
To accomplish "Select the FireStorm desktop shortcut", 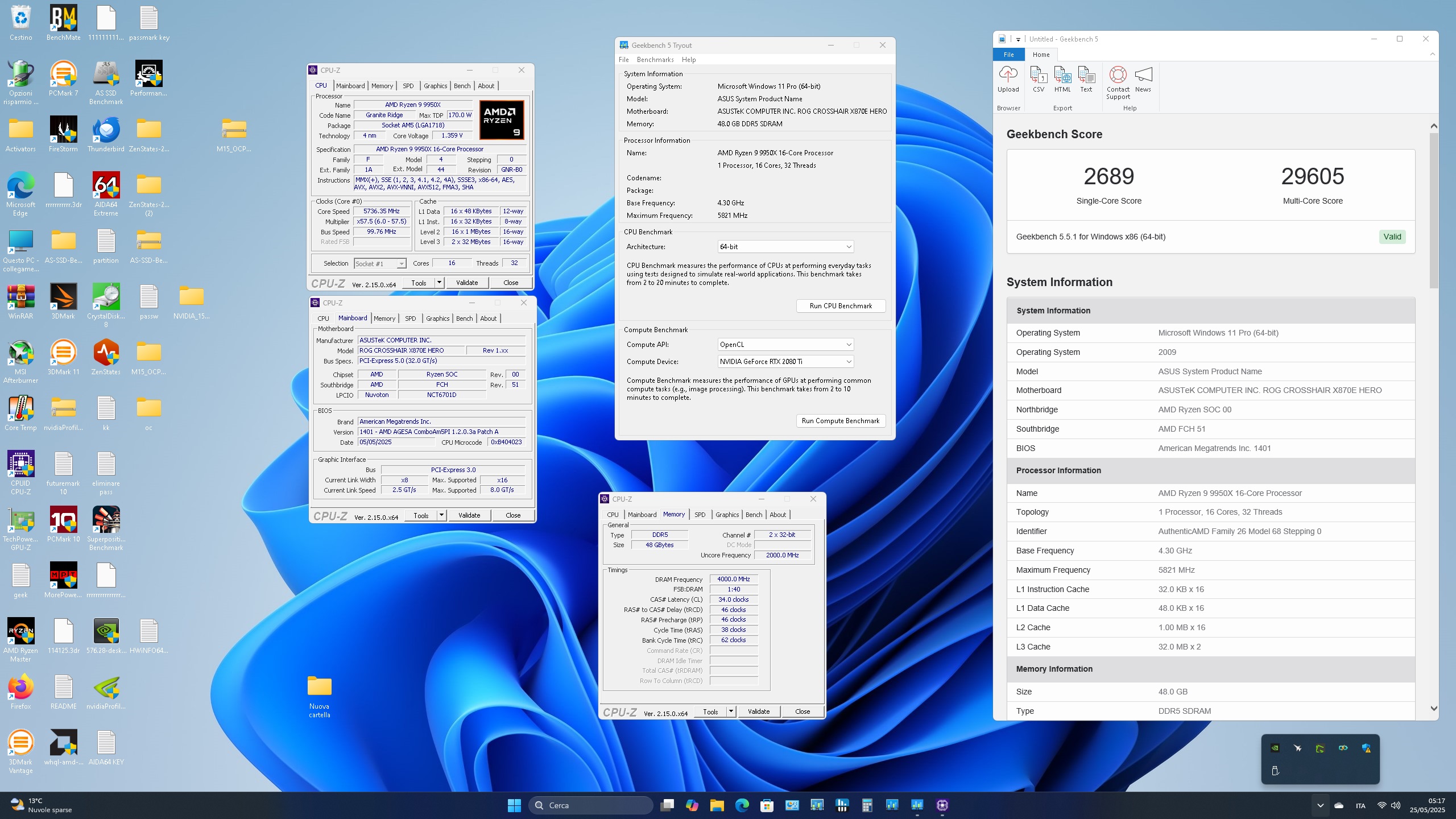I will click(x=63, y=134).
